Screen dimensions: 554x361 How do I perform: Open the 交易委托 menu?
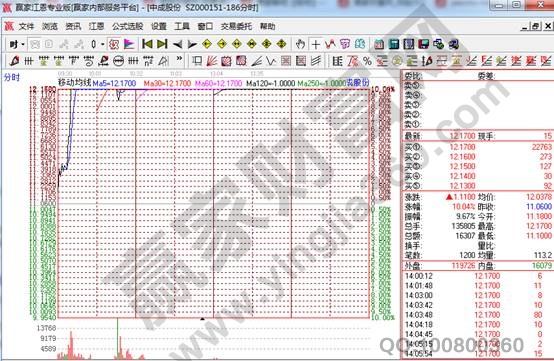pyautogui.click(x=236, y=26)
